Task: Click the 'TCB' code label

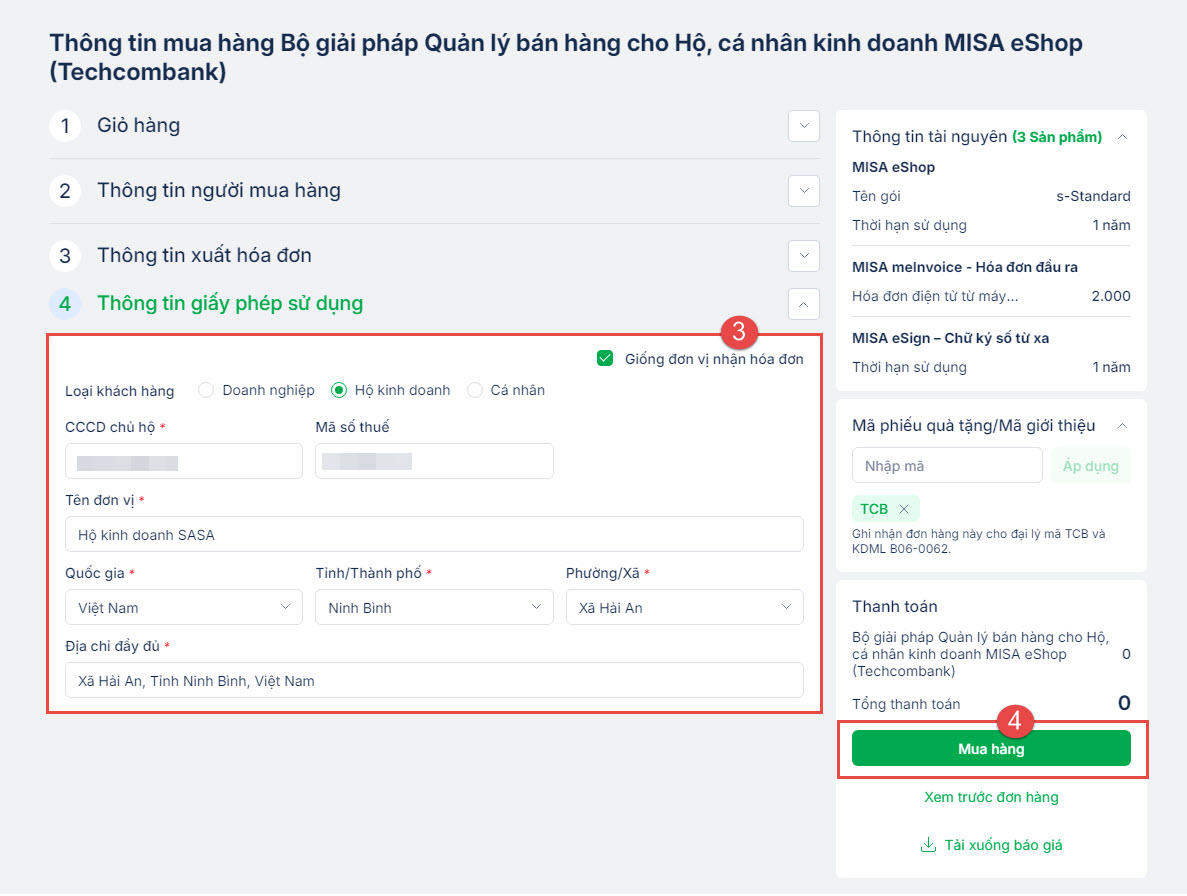Action: click(x=874, y=509)
